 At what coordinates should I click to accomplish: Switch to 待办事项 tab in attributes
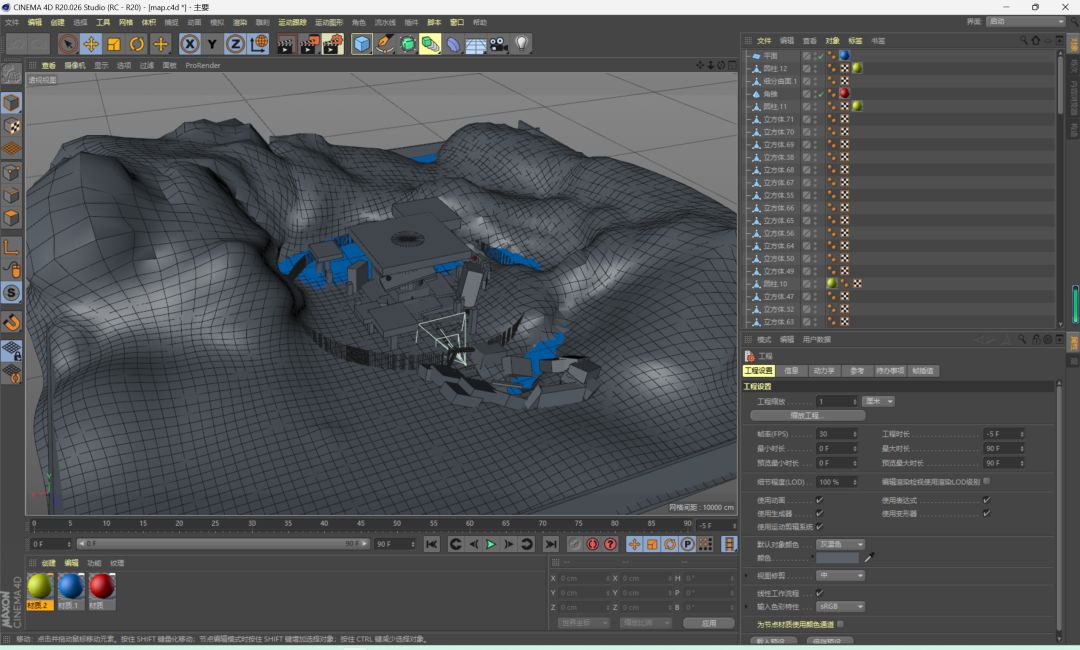(x=890, y=370)
